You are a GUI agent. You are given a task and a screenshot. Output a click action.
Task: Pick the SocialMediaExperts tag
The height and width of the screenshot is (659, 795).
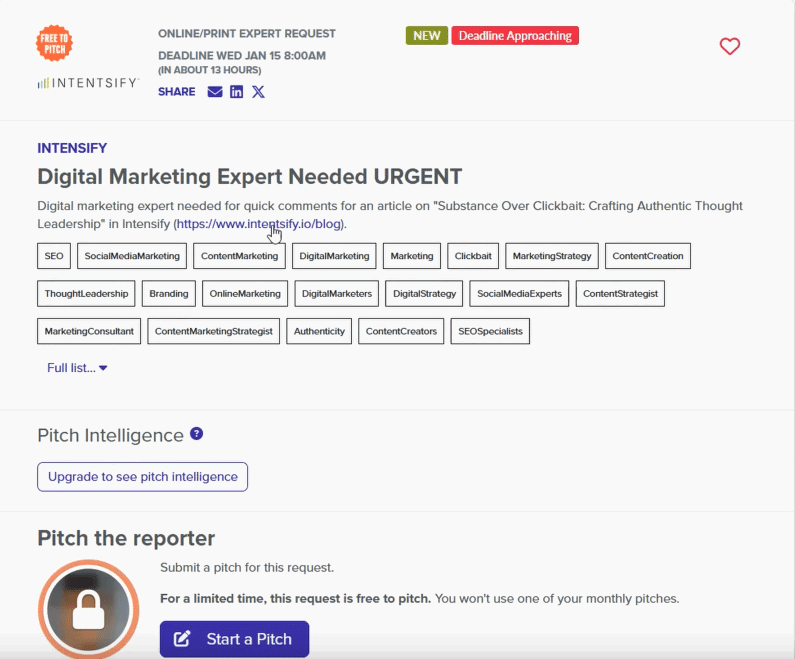coord(519,294)
